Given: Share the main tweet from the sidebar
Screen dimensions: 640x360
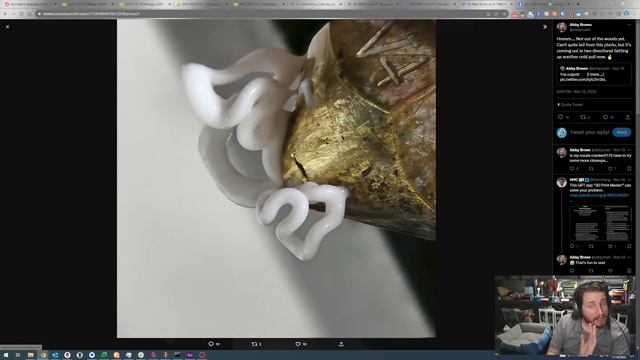Looking at the screenshot, I should pos(628,117).
